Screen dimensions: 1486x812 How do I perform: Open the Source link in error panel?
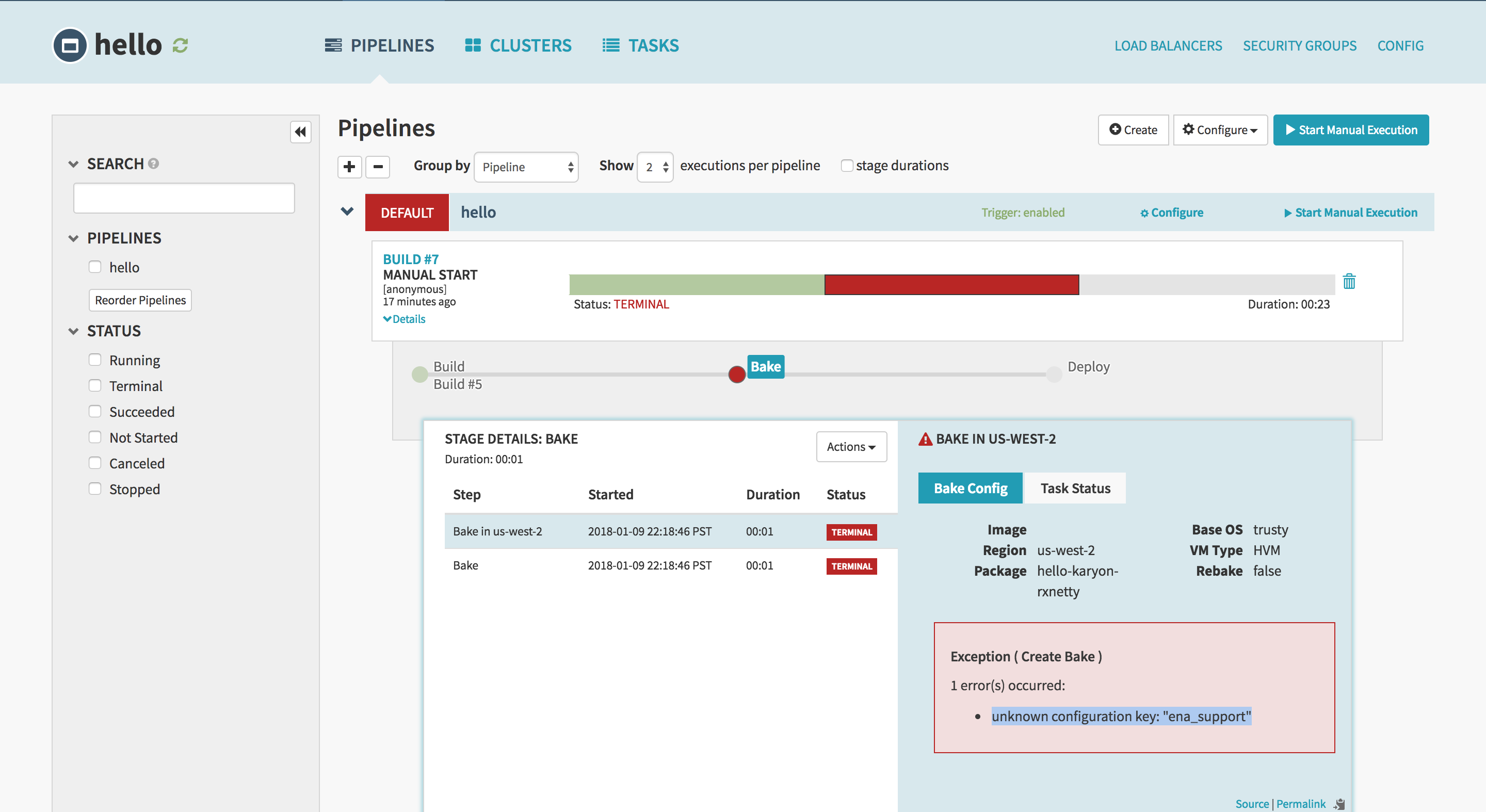point(1252,803)
